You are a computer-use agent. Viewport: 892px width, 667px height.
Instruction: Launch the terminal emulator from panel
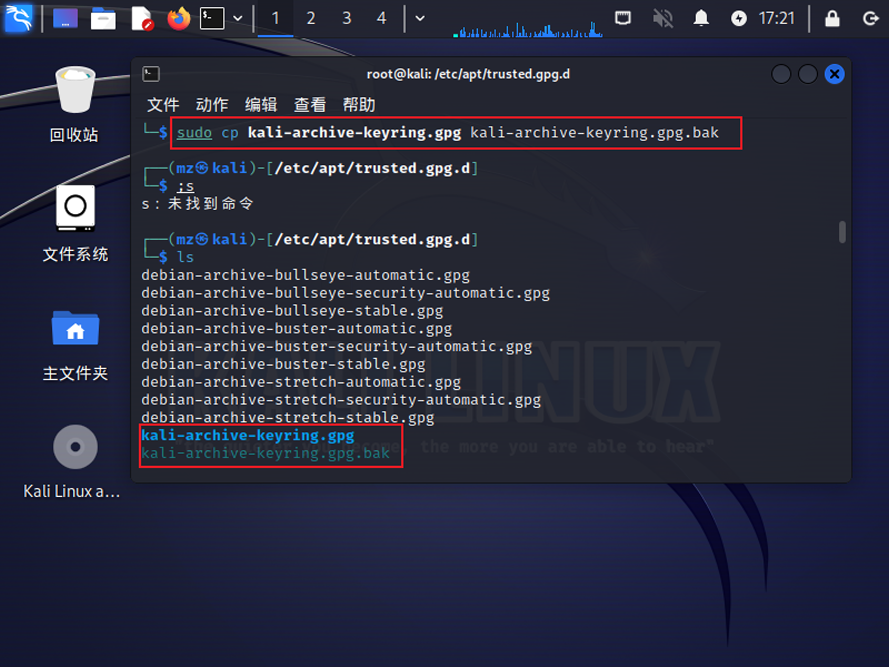pos(211,18)
